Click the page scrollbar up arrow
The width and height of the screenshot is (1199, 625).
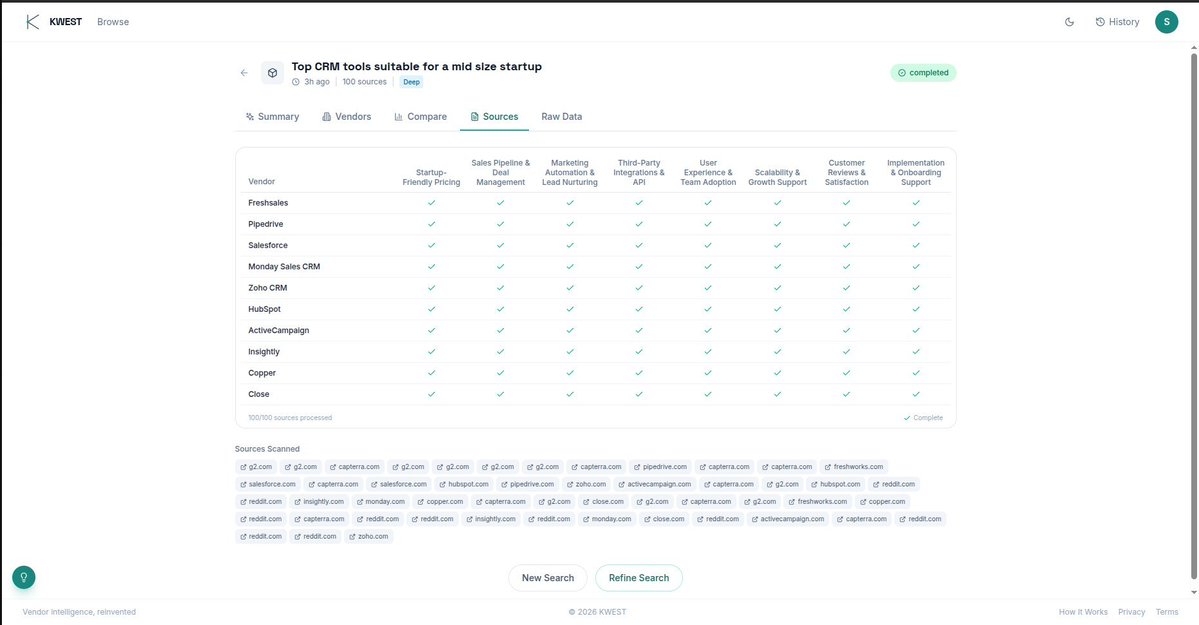pyautogui.click(x=1194, y=47)
